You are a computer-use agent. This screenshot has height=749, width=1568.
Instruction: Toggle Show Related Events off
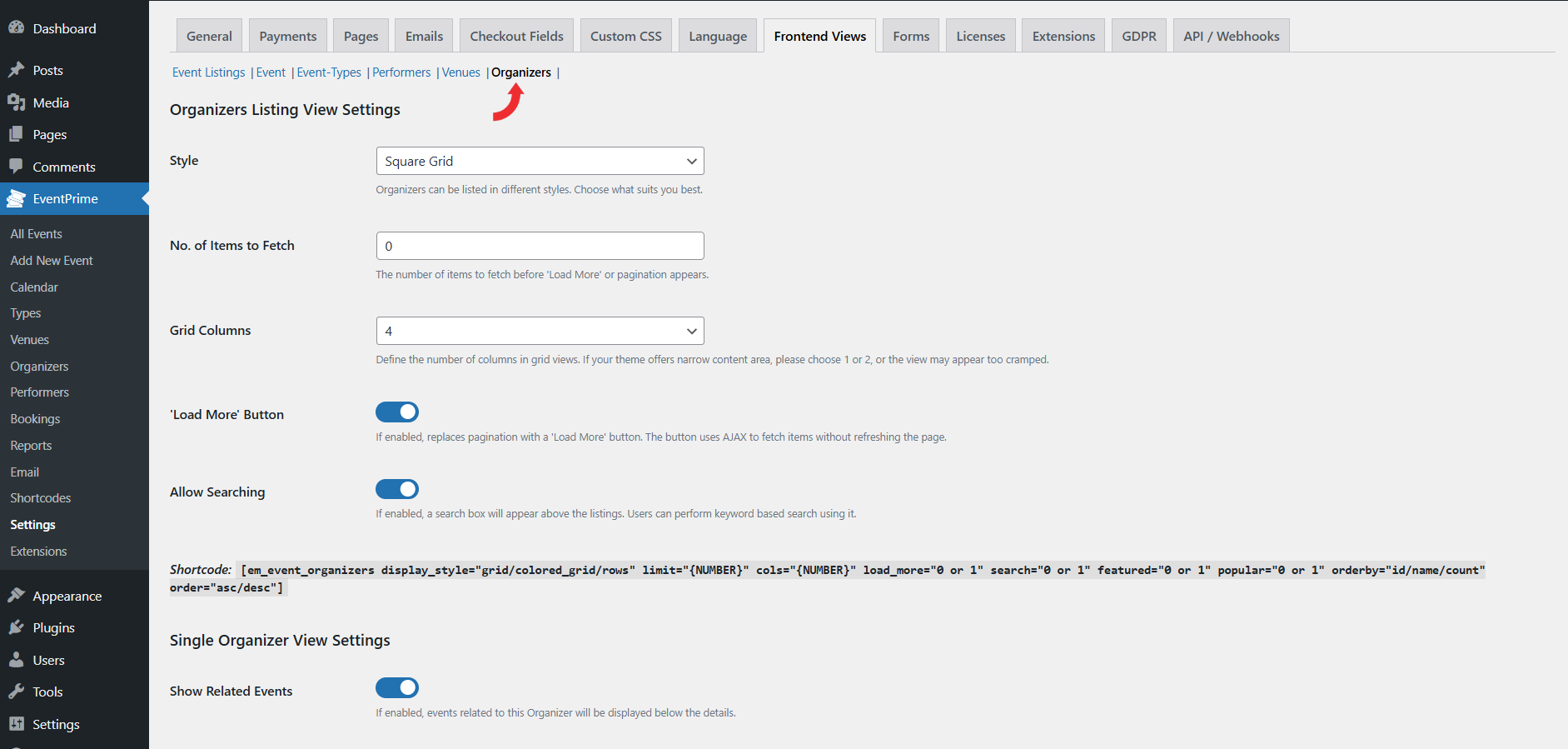coord(397,687)
